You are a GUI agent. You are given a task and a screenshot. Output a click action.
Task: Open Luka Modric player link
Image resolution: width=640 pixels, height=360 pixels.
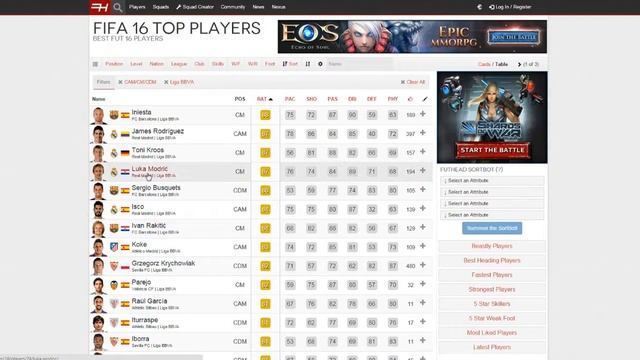(x=149, y=169)
